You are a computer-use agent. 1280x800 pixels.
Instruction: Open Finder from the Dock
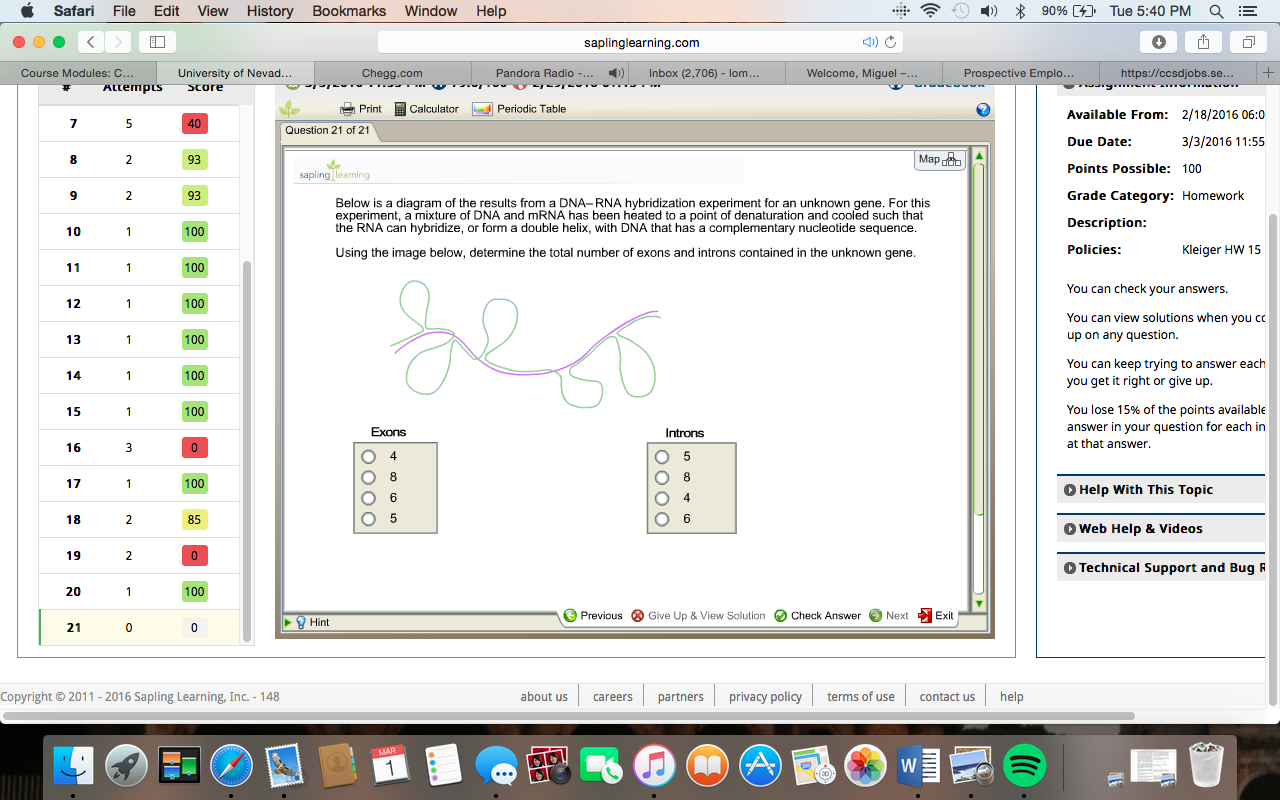click(x=73, y=766)
